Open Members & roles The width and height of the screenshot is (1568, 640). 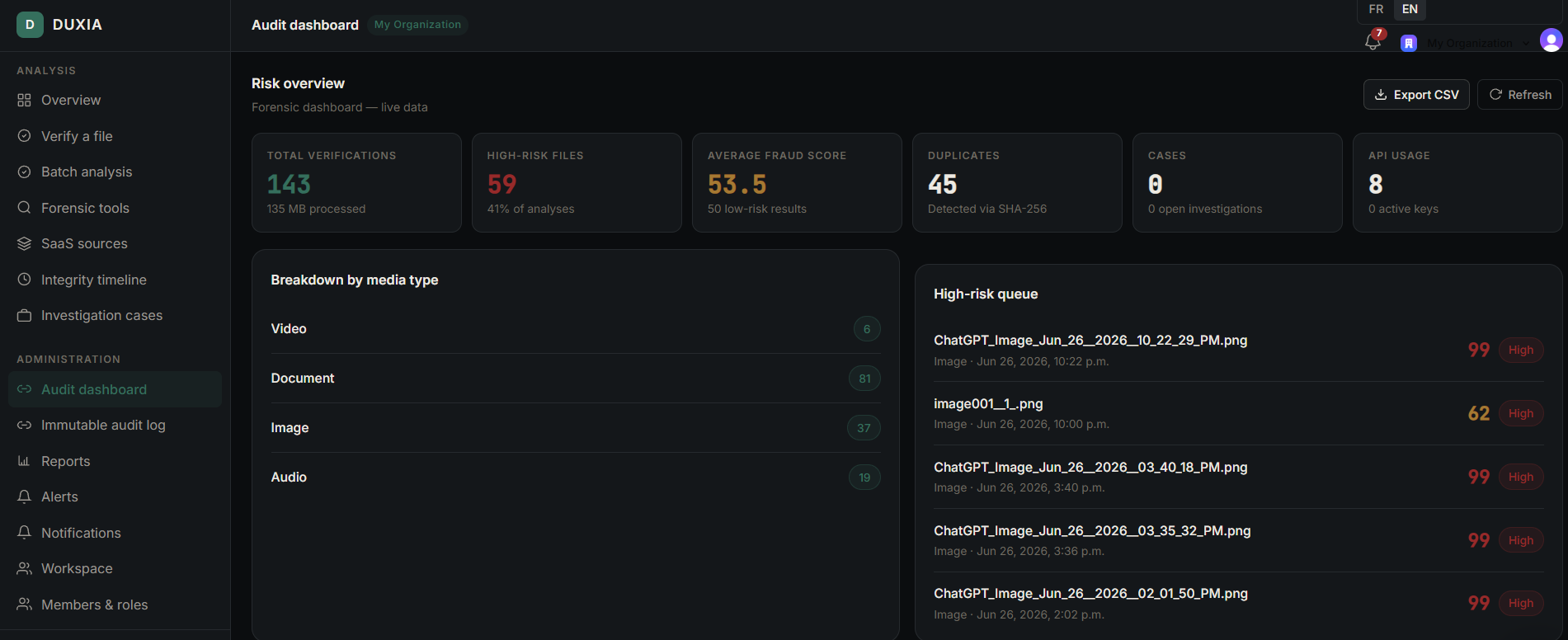coord(115,605)
